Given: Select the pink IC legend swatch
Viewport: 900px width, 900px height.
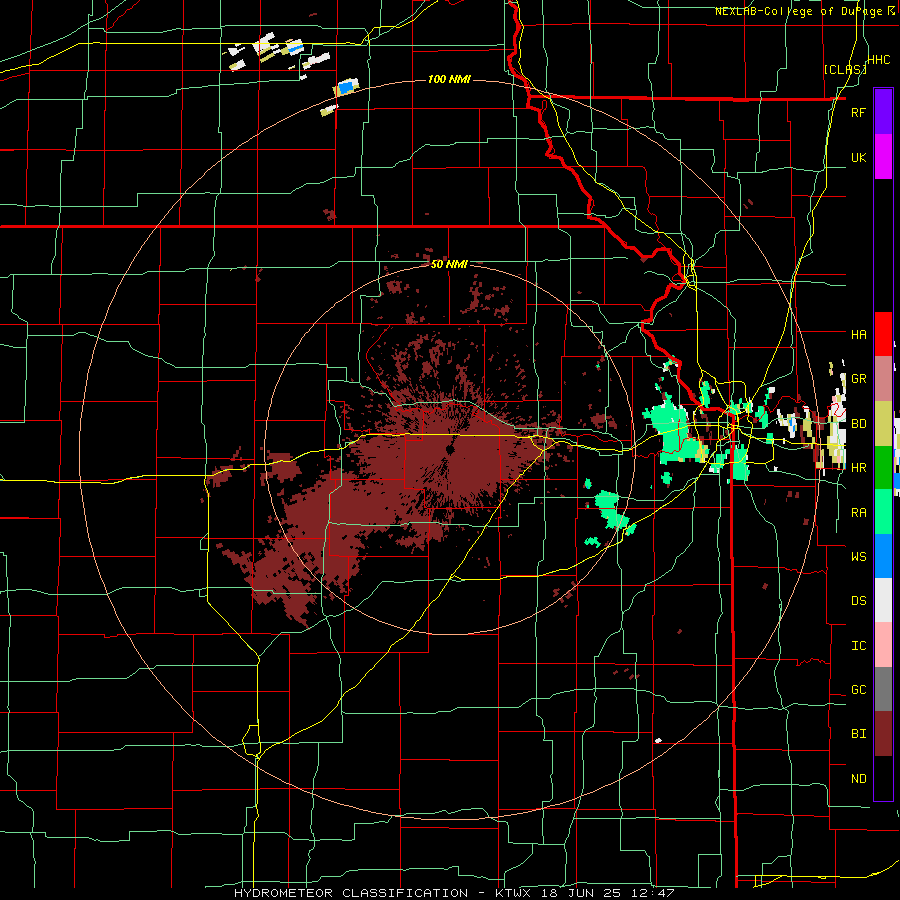Looking at the screenshot, I should tap(883, 645).
